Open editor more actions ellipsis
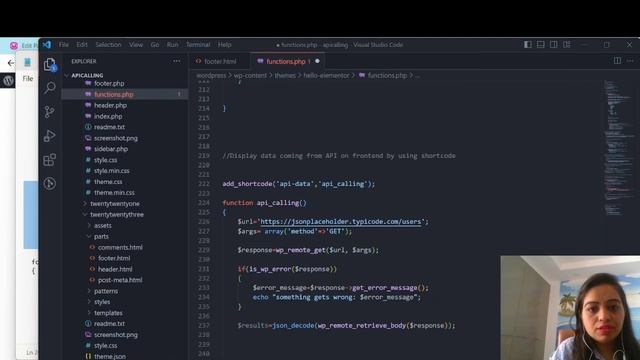The width and height of the screenshot is (640, 360). (630, 61)
